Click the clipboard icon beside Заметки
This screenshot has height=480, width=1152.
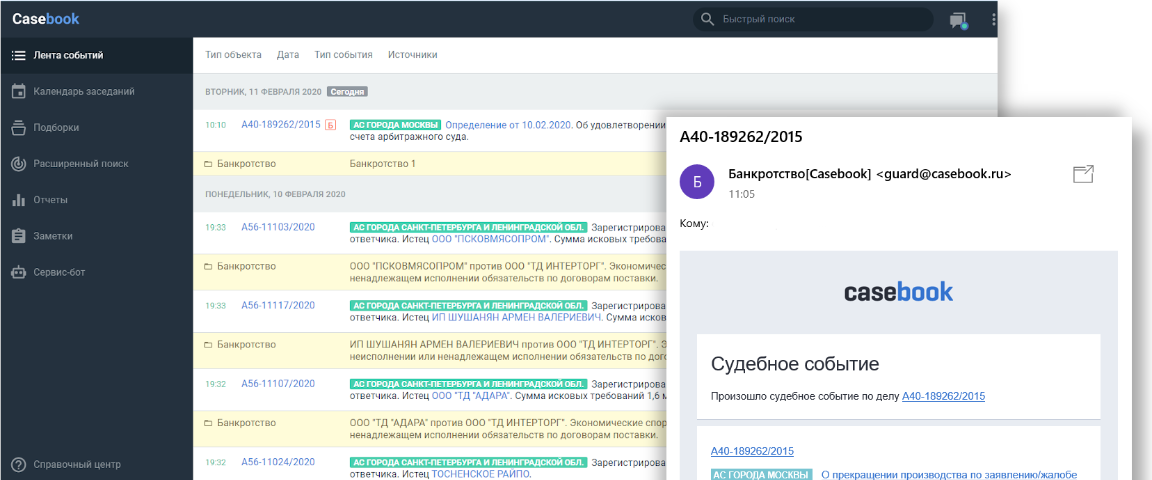(19, 236)
